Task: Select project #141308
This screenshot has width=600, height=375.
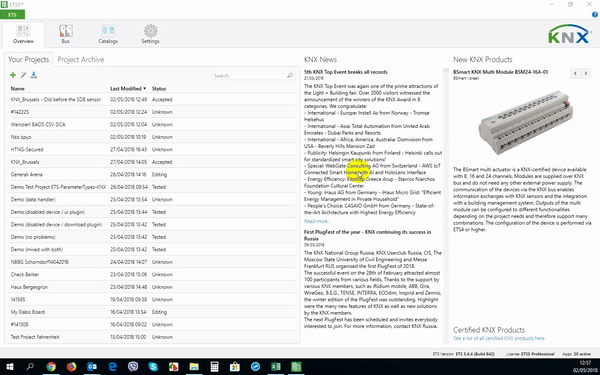Action: click(x=152, y=324)
